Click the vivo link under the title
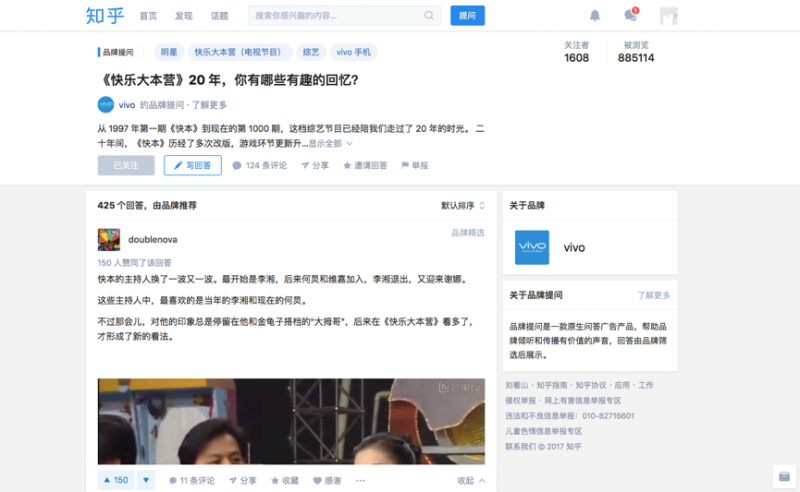 [x=127, y=105]
